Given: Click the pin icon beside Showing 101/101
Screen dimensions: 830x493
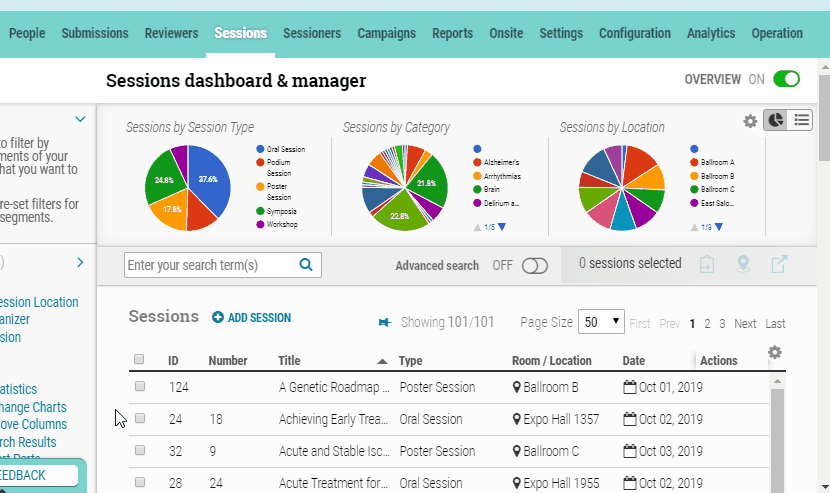Looking at the screenshot, I should (x=385, y=322).
